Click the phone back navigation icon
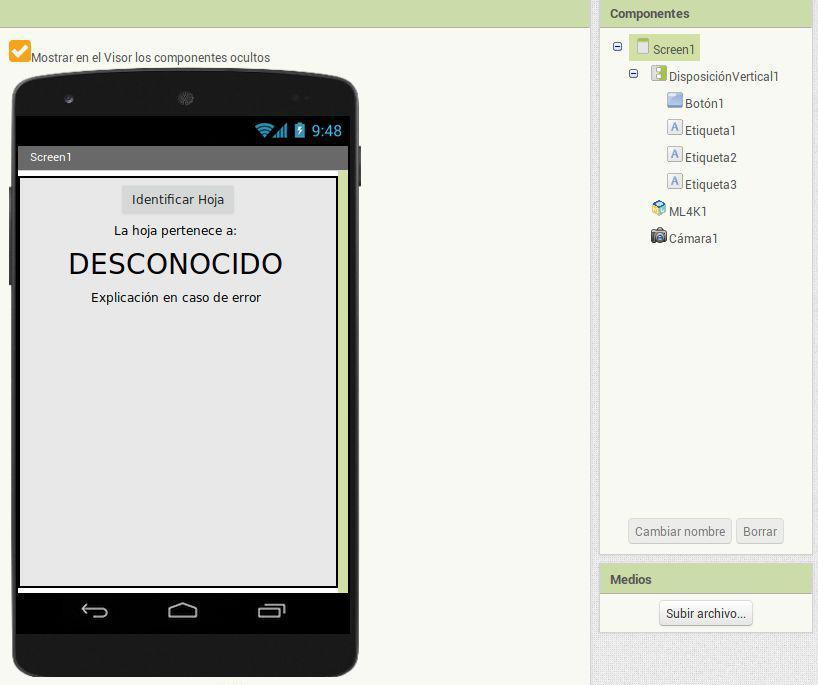 94,611
